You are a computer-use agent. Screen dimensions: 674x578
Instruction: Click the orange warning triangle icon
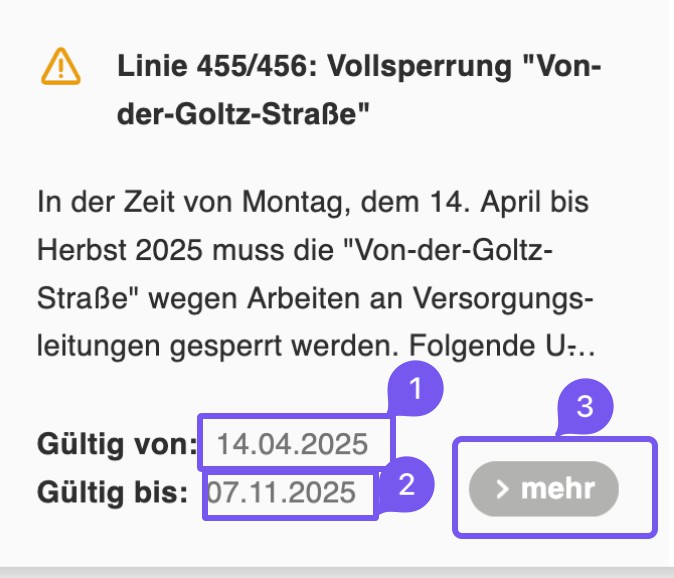(x=61, y=68)
